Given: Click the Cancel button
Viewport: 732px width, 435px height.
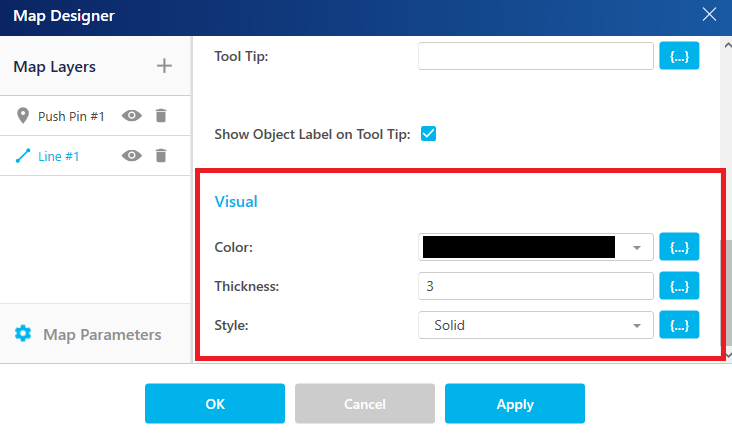Looking at the screenshot, I should tap(365, 403).
